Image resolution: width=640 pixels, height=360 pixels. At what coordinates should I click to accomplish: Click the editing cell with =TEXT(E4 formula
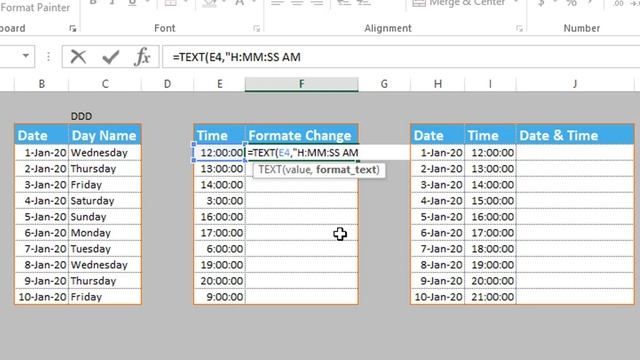[302, 153]
